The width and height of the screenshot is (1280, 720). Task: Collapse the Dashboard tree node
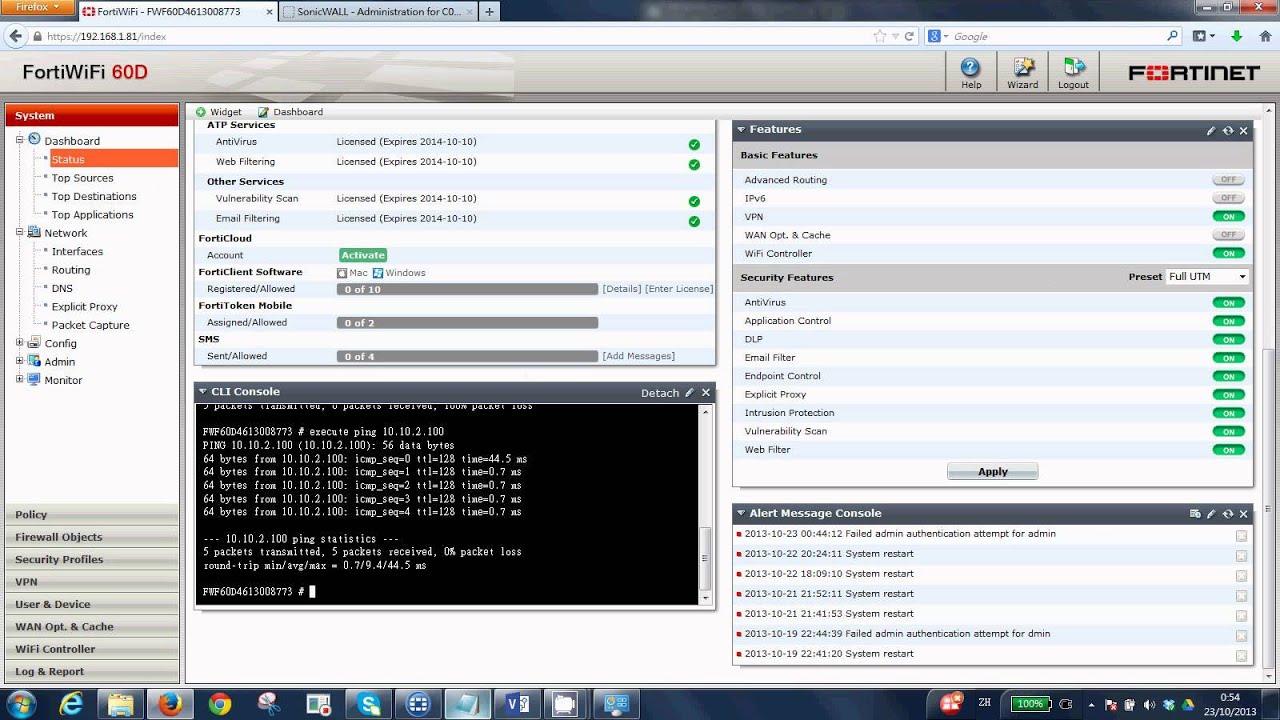point(19,140)
